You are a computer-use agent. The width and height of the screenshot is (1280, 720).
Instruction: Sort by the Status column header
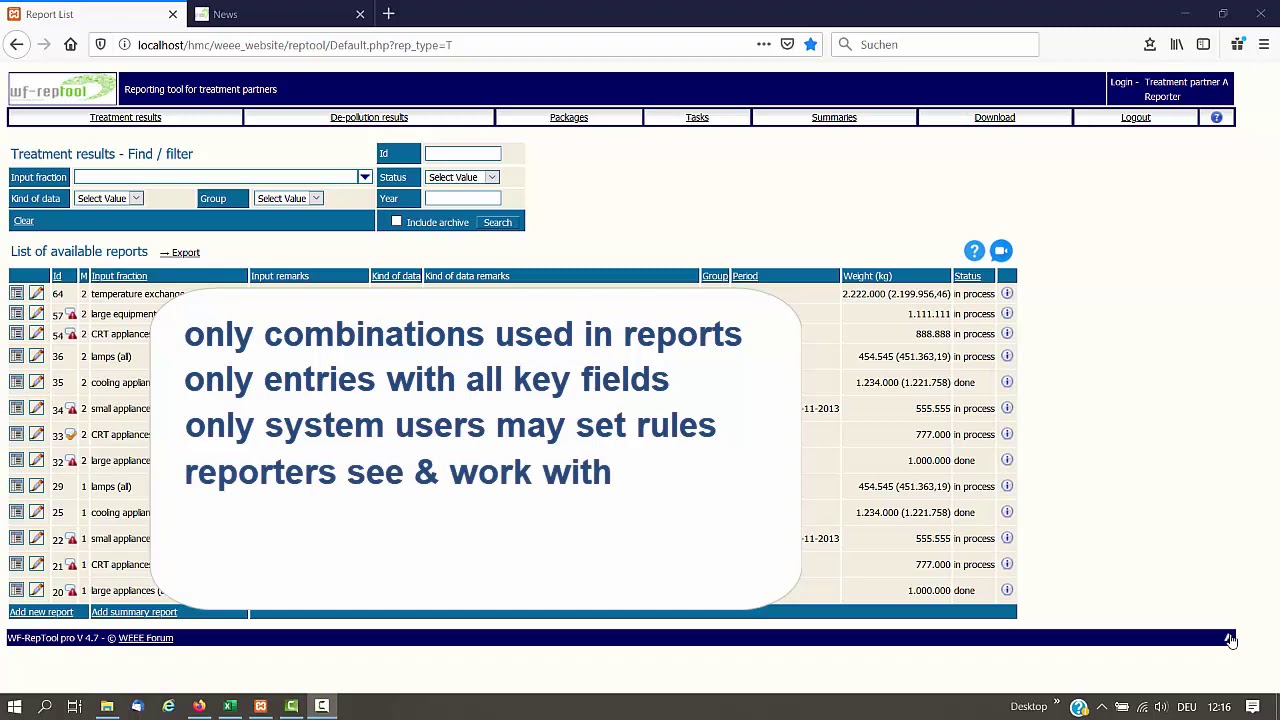967,276
